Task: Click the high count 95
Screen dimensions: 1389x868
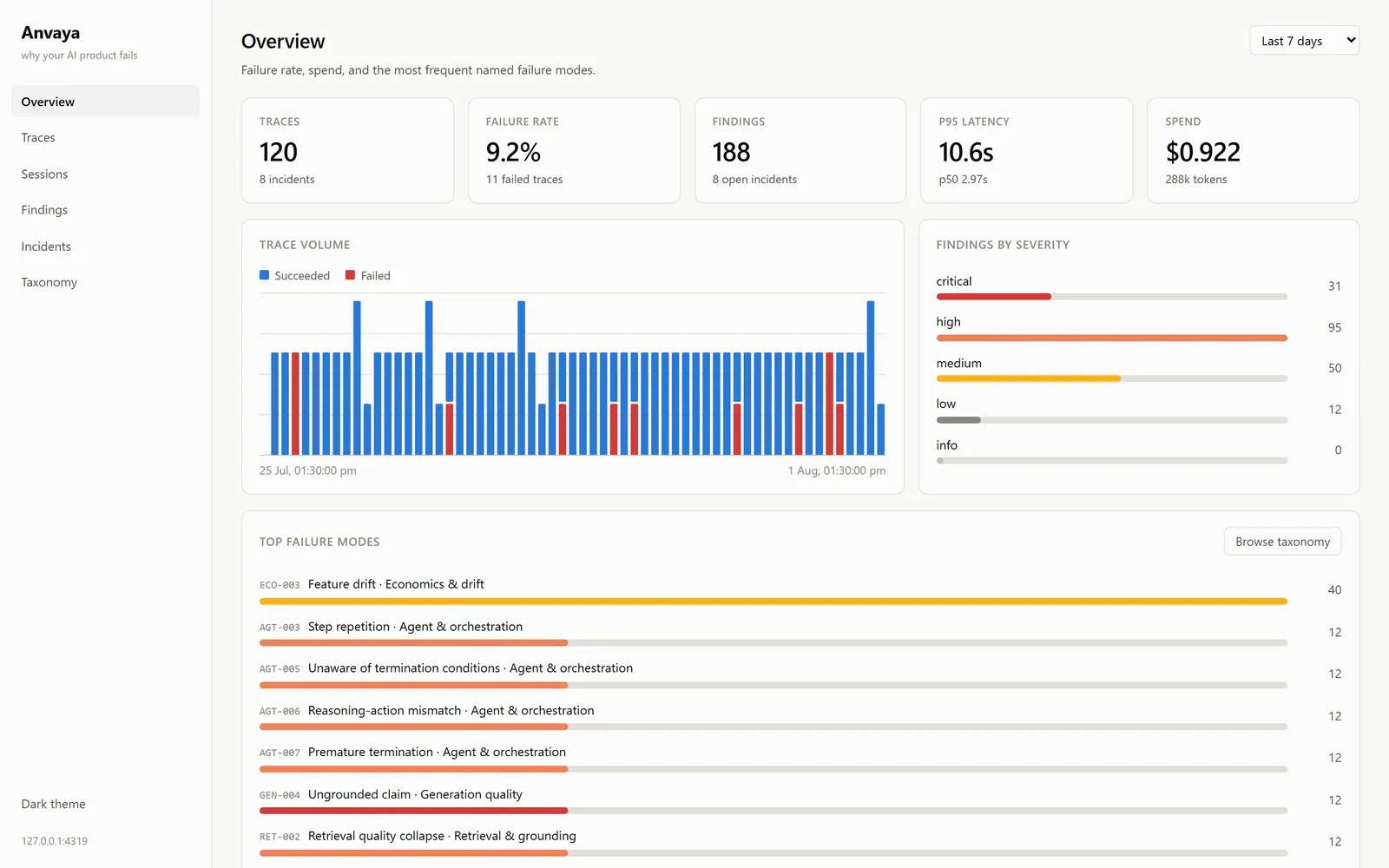Action: [1334, 327]
